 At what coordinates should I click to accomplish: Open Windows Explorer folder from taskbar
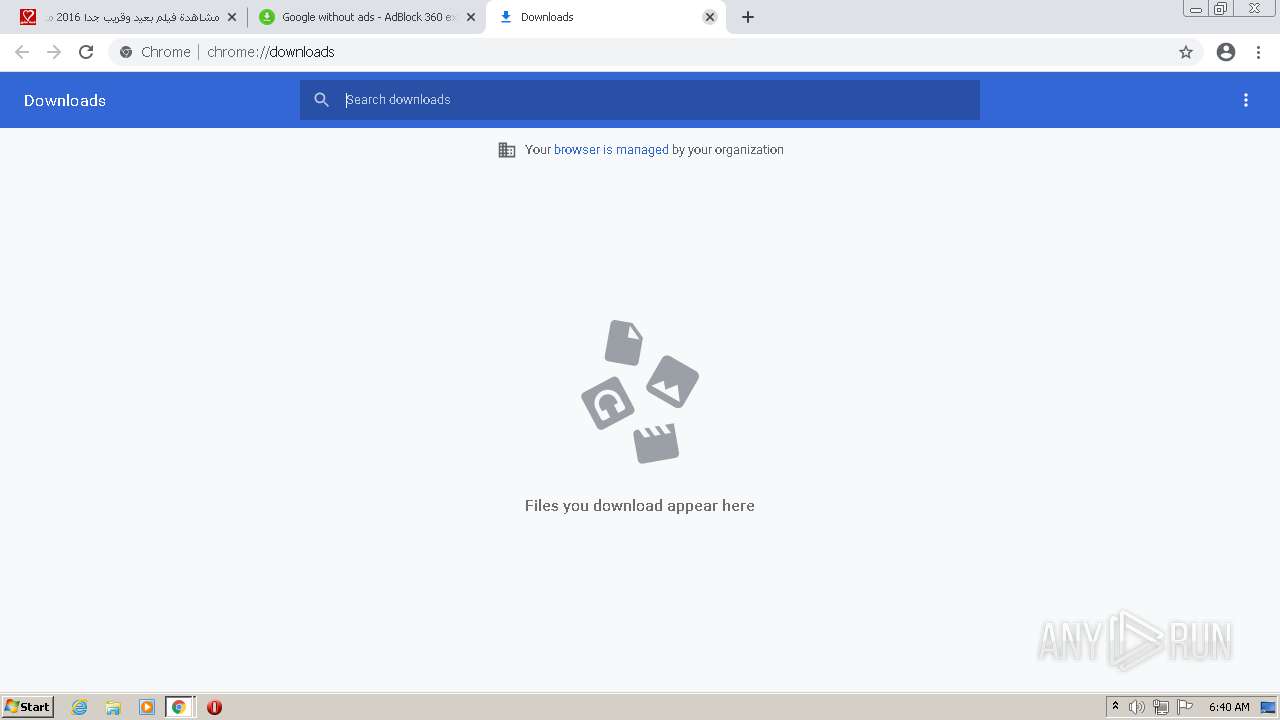113,707
